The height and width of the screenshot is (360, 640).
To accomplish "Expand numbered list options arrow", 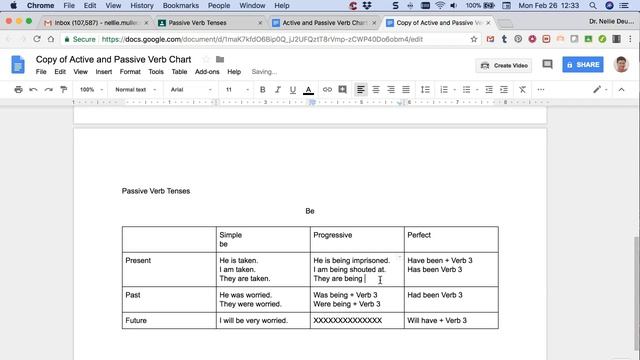I will coord(455,90).
